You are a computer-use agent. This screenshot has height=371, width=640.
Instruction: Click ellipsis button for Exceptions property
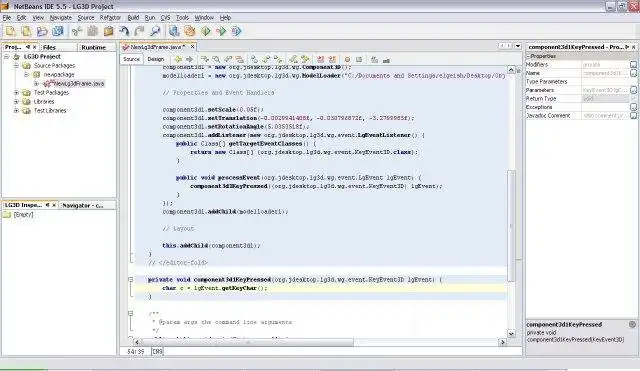[633, 107]
